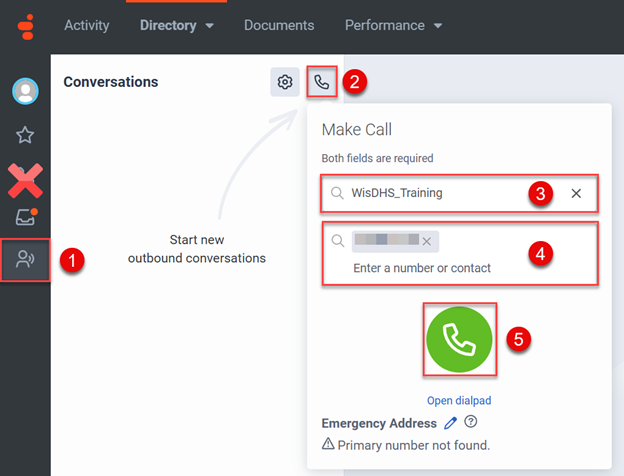
Task: Expand the Directory dropdown
Action: 177,25
